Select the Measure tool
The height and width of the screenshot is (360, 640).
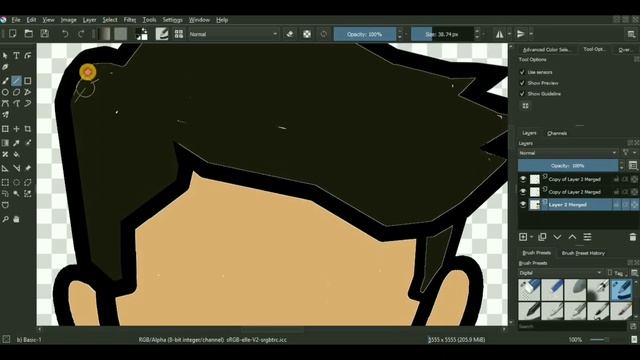(16, 168)
